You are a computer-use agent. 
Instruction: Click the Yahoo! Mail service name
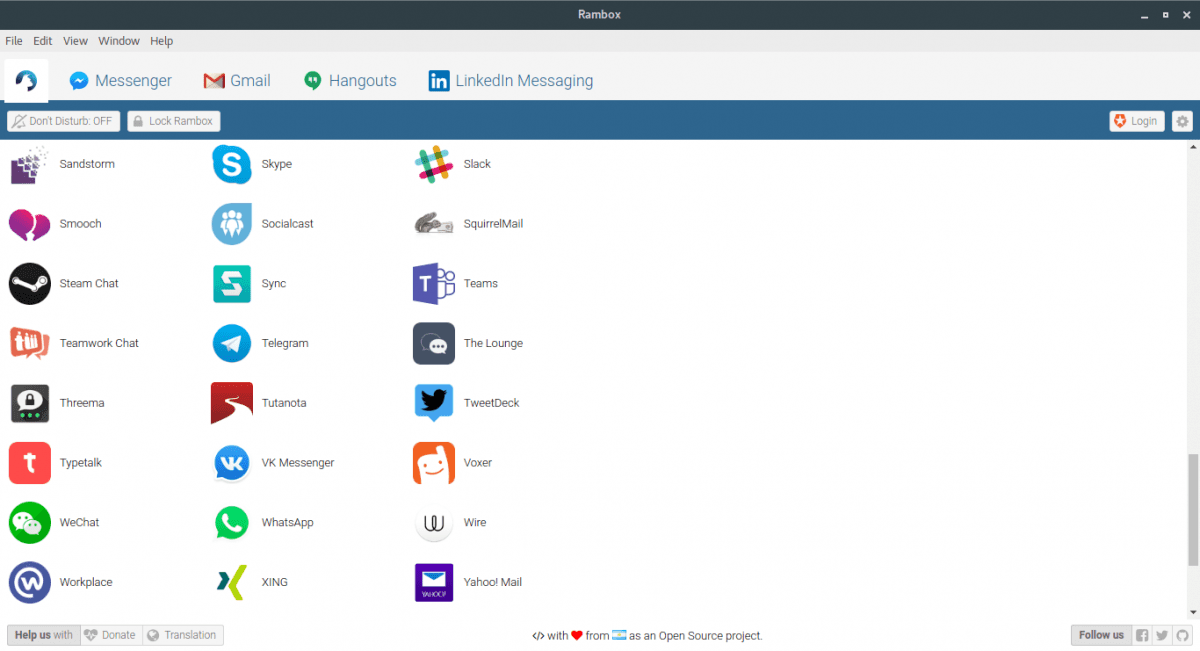point(493,582)
